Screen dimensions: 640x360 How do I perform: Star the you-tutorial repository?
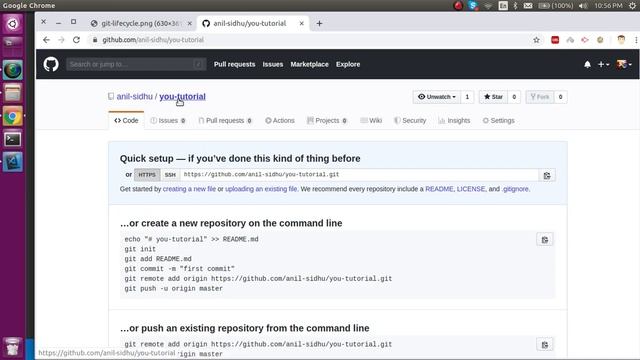point(493,97)
